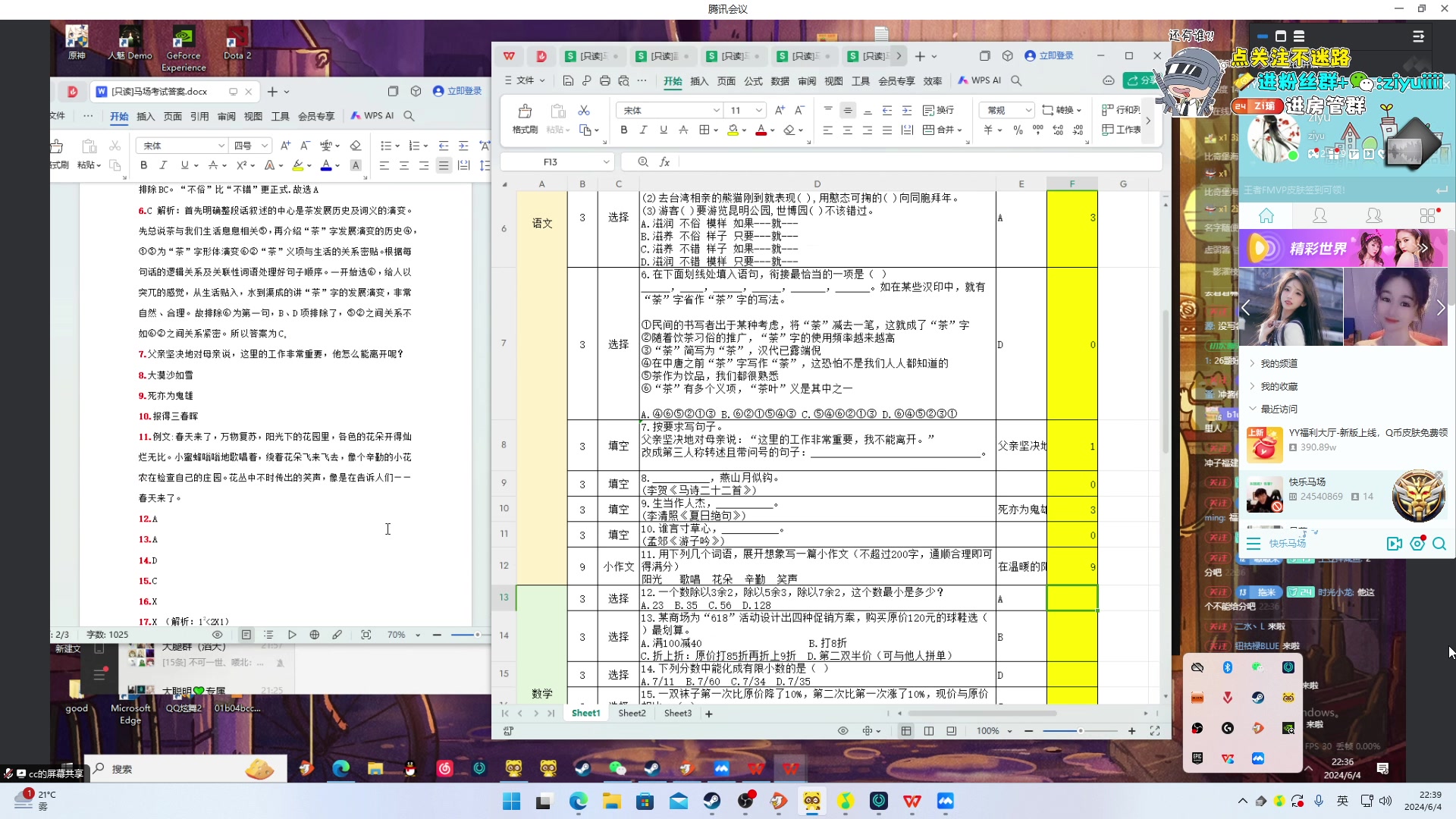Viewport: 1456px width, 819px height.
Task: Open the spreadsheet zoom percentage dropdown 100%
Action: click(1009, 731)
